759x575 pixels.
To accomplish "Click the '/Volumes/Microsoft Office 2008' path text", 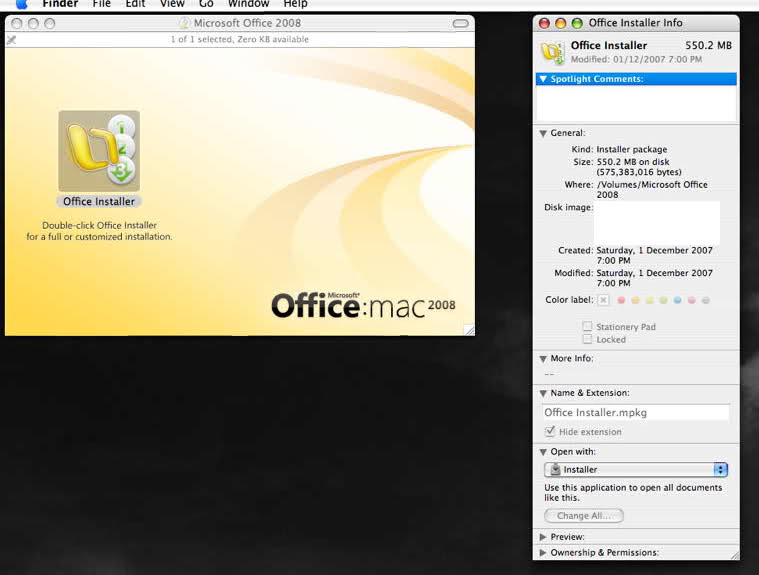I will 652,190.
